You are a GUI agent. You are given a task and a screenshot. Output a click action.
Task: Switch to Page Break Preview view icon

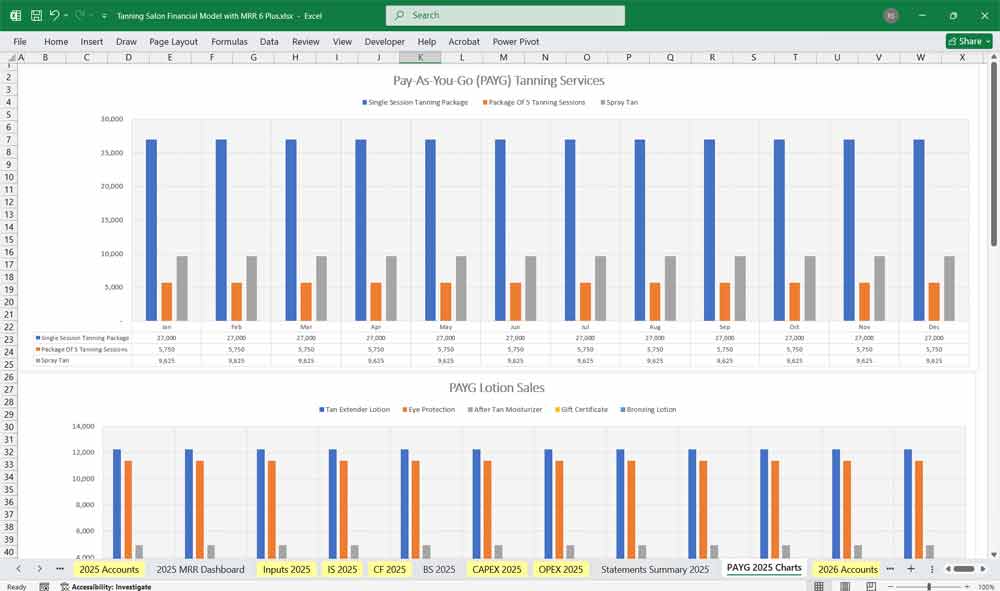coord(871,586)
